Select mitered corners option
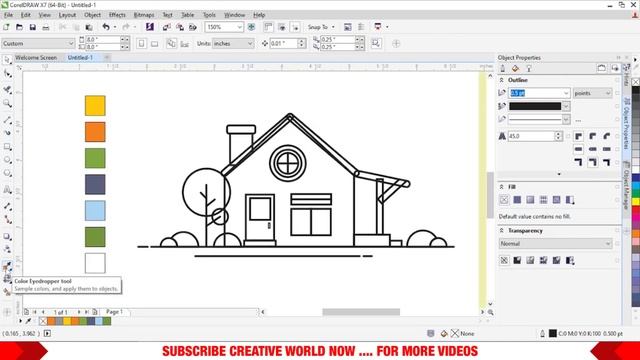 pos(578,136)
